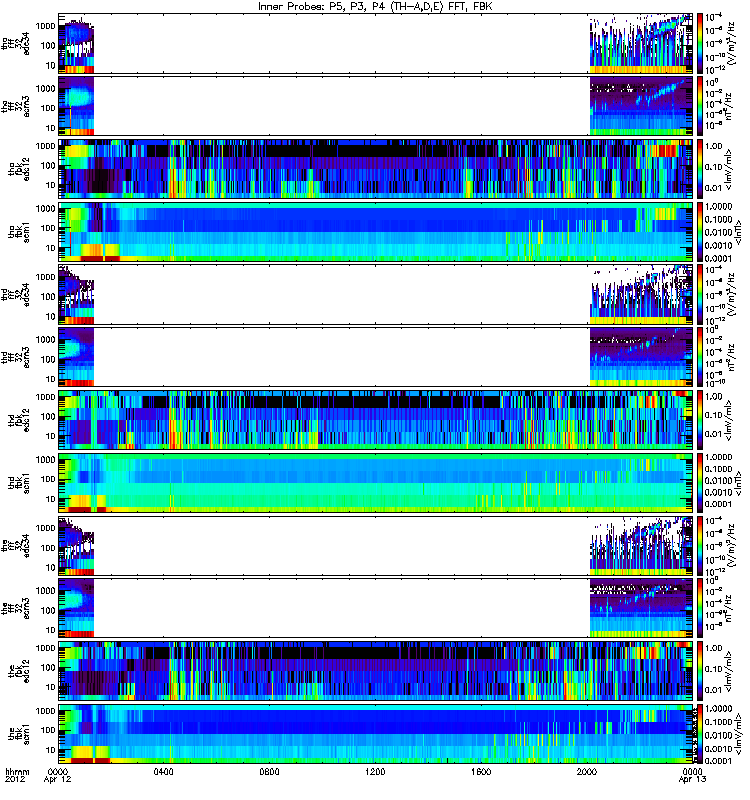Click the early-day data block in tha fff edc34
750x800 pixels.
coord(76,46)
